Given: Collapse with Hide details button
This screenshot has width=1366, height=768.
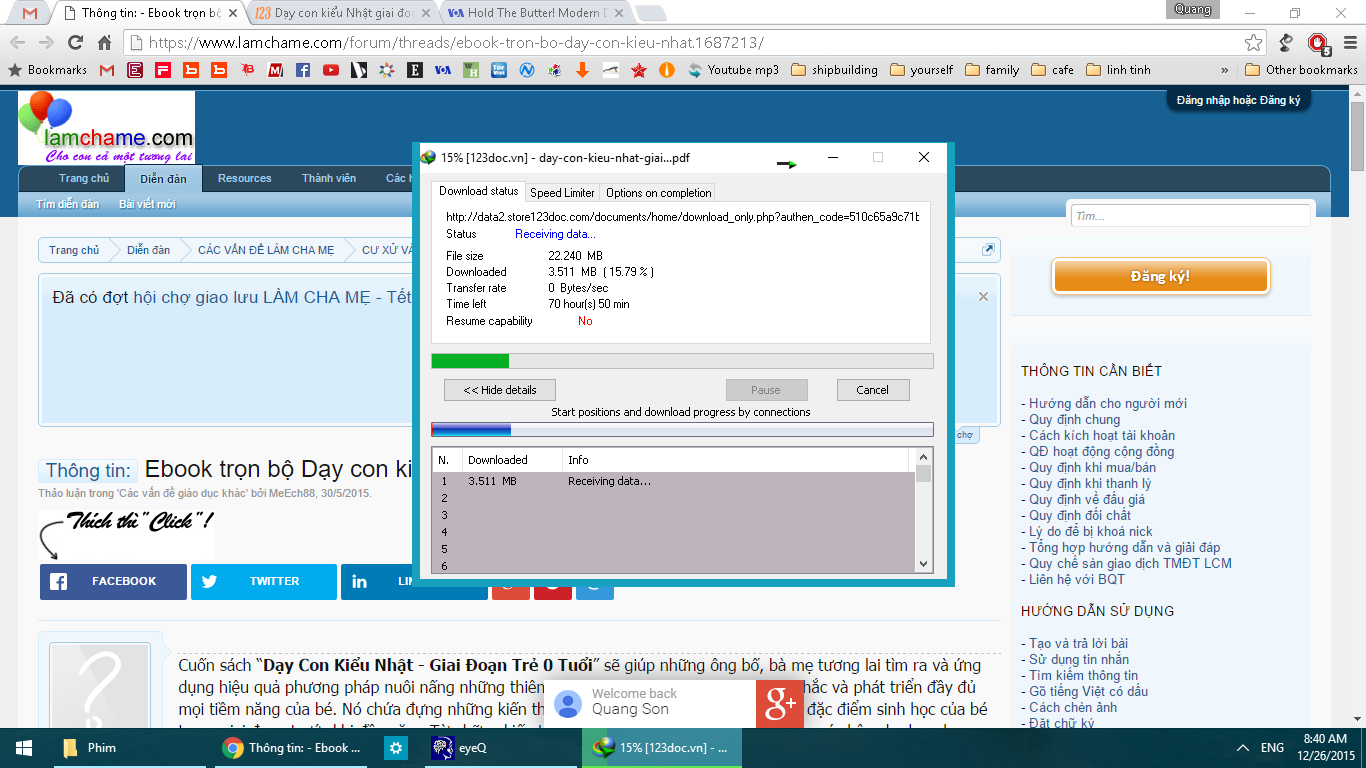Looking at the screenshot, I should (499, 390).
